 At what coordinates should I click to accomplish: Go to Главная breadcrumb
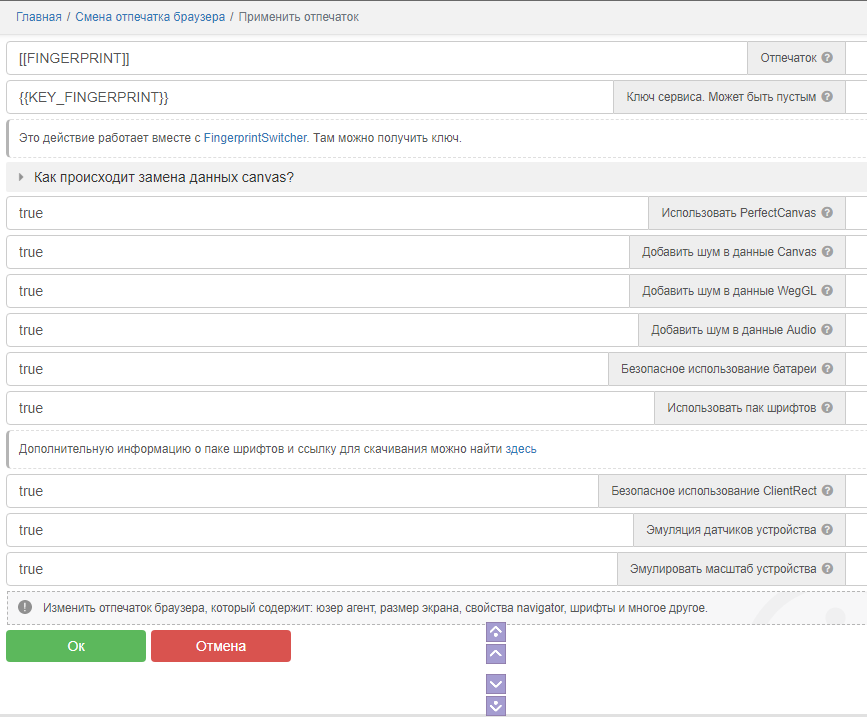coord(38,17)
